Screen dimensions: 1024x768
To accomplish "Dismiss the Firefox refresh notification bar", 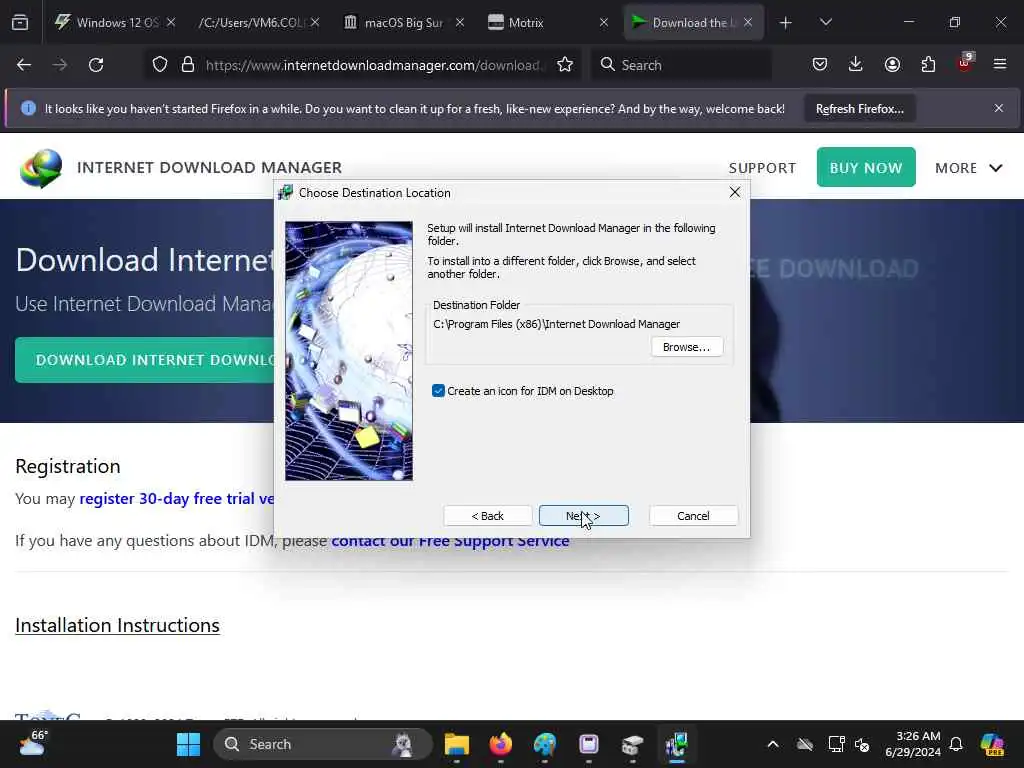I will pyautogui.click(x=999, y=108).
